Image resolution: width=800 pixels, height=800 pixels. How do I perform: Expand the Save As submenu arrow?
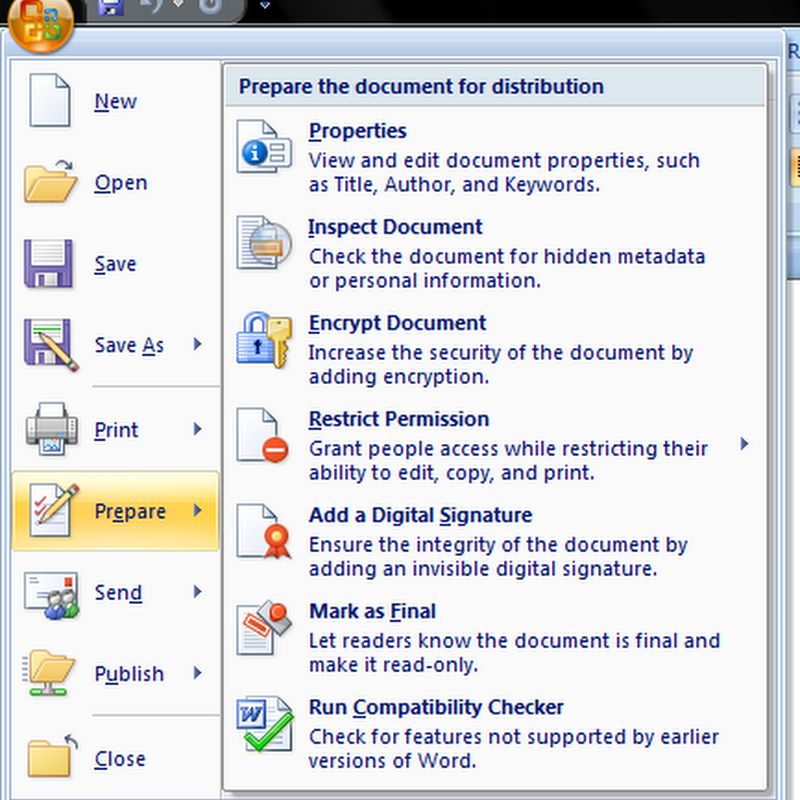(x=197, y=344)
